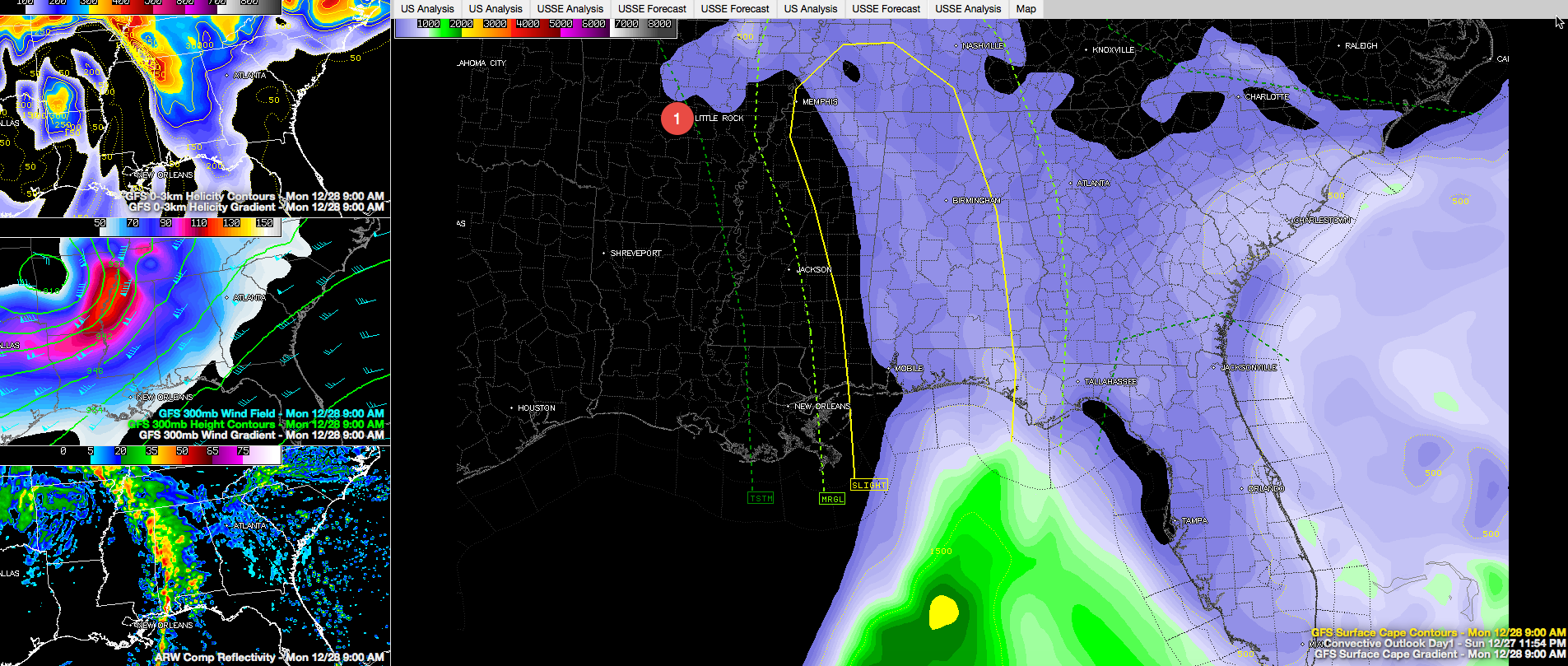Select the rightmost USSE Analysis tab
The image size is (1568, 666).
point(968,9)
